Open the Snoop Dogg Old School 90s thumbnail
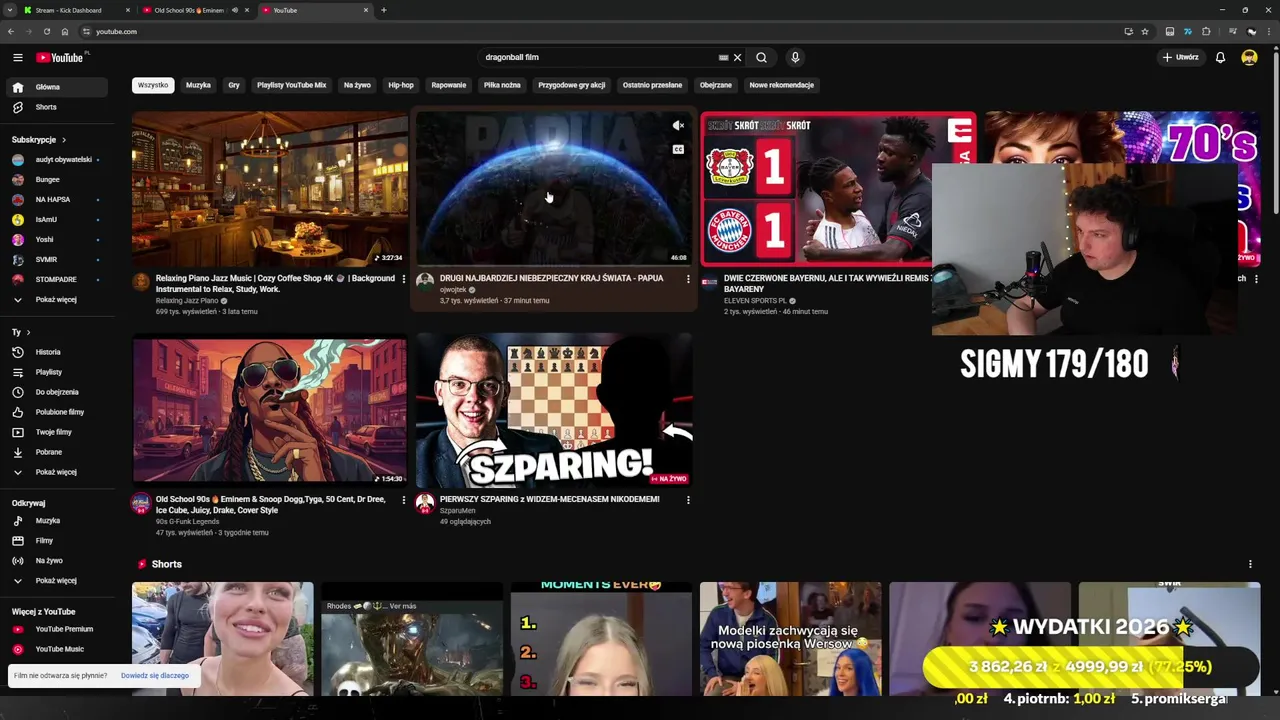The image size is (1280, 720). [270, 410]
